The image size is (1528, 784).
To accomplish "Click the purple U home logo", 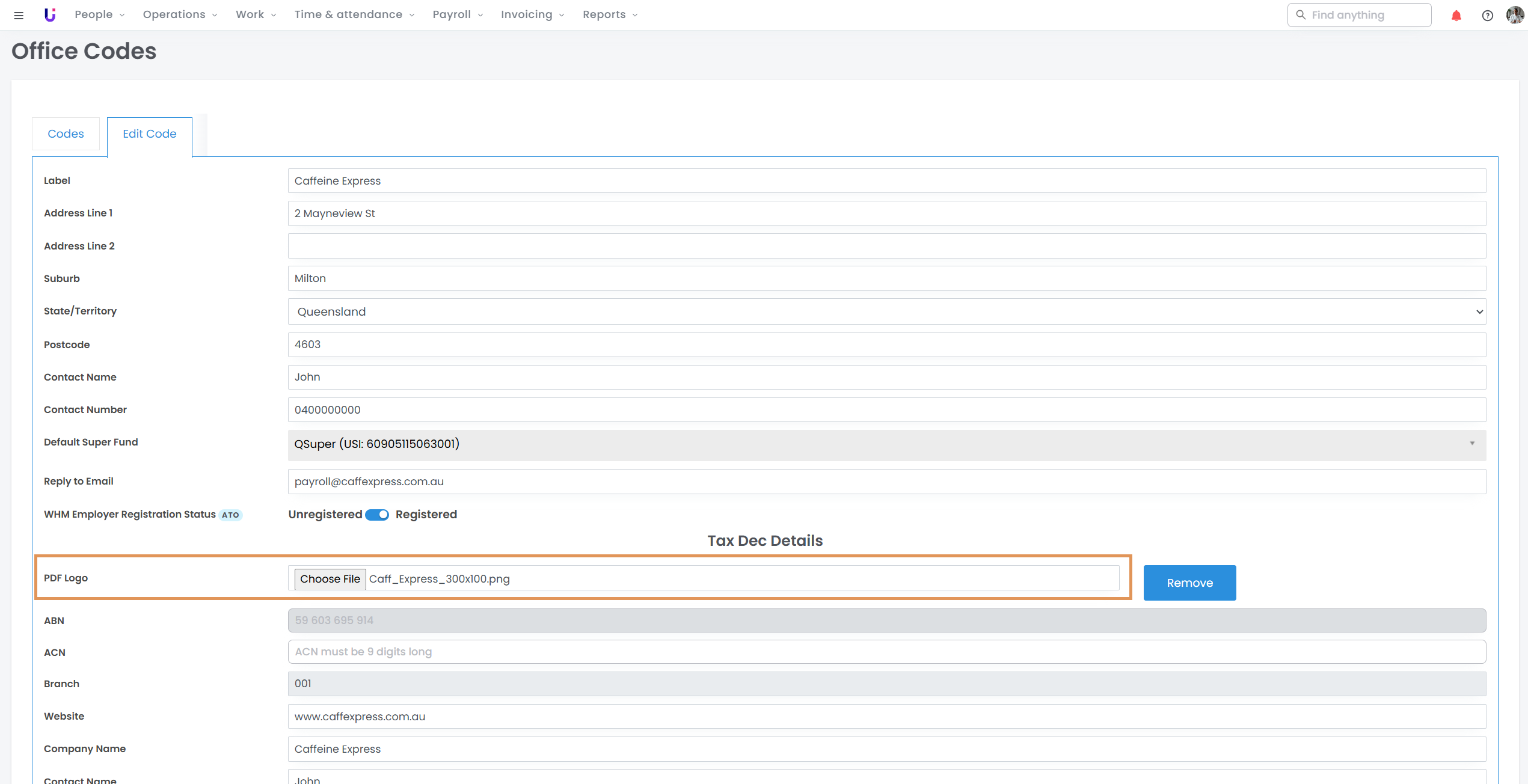I will click(50, 15).
